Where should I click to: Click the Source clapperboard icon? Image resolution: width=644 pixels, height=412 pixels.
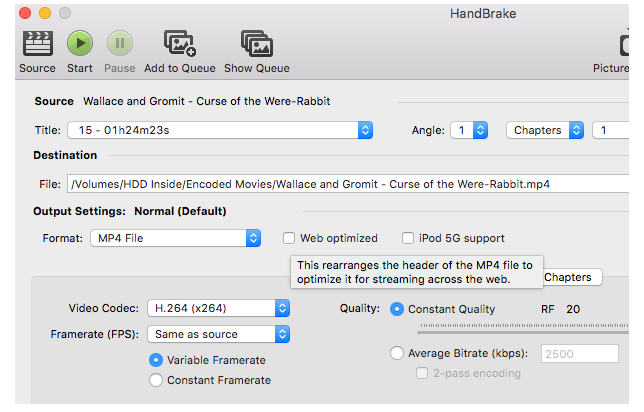37,43
